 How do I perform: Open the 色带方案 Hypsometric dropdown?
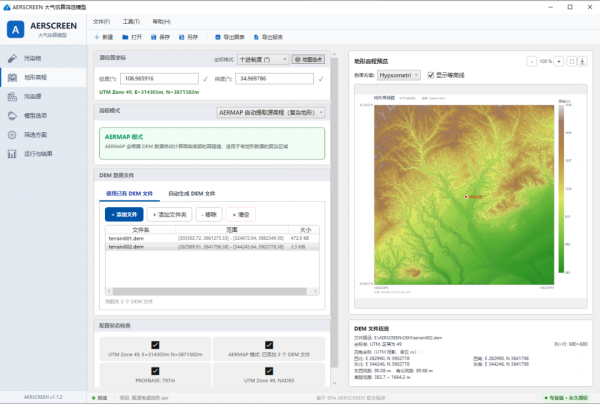[399, 75]
